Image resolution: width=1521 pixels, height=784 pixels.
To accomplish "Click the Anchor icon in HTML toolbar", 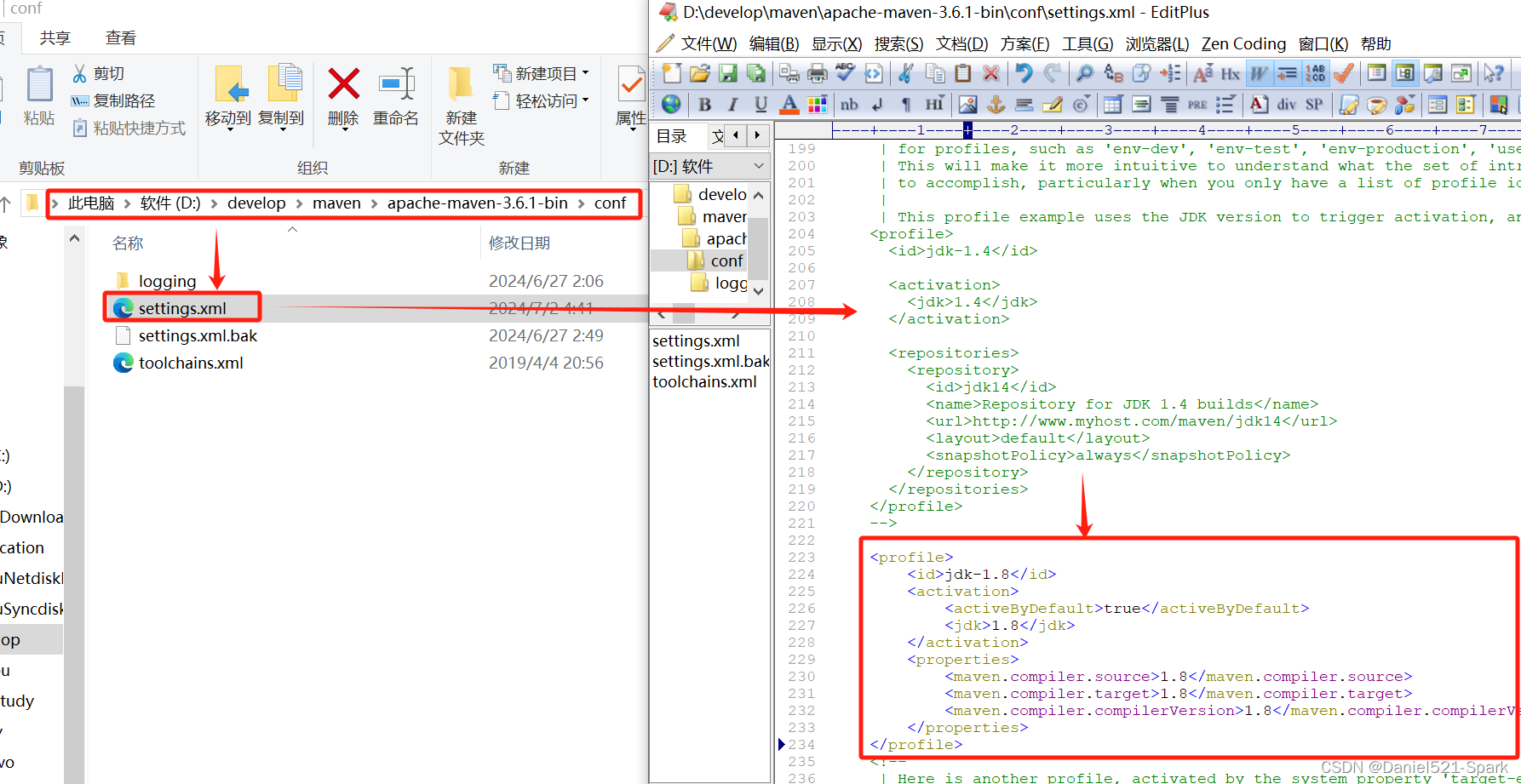I will pyautogui.click(x=996, y=105).
